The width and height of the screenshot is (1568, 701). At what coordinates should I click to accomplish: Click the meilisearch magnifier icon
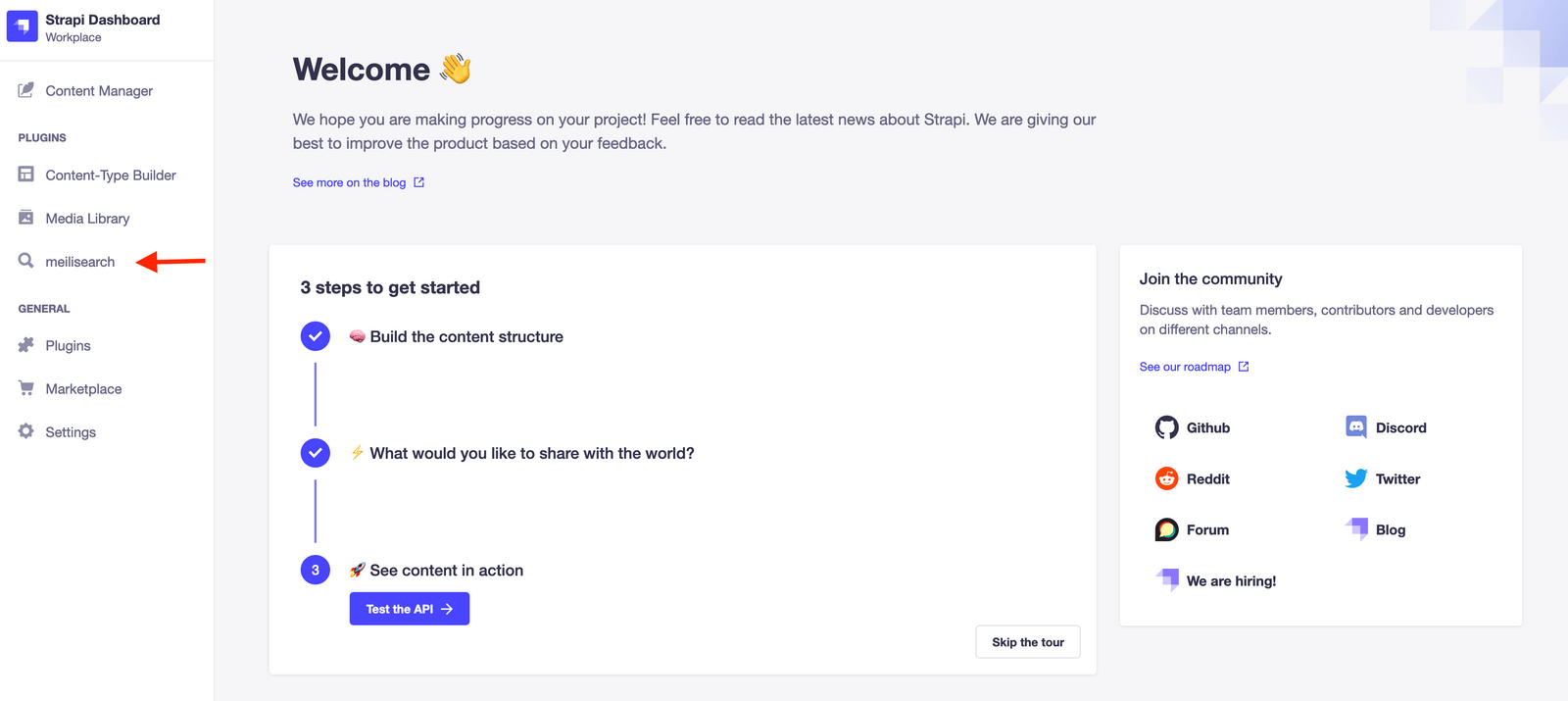point(26,261)
